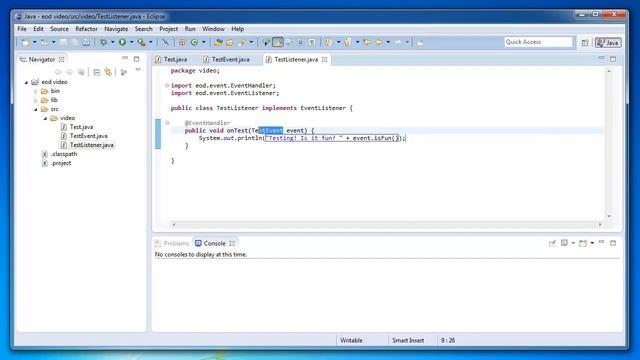Click the editor horizontal scrollbar
The height and width of the screenshot is (360, 640).
[387, 224]
